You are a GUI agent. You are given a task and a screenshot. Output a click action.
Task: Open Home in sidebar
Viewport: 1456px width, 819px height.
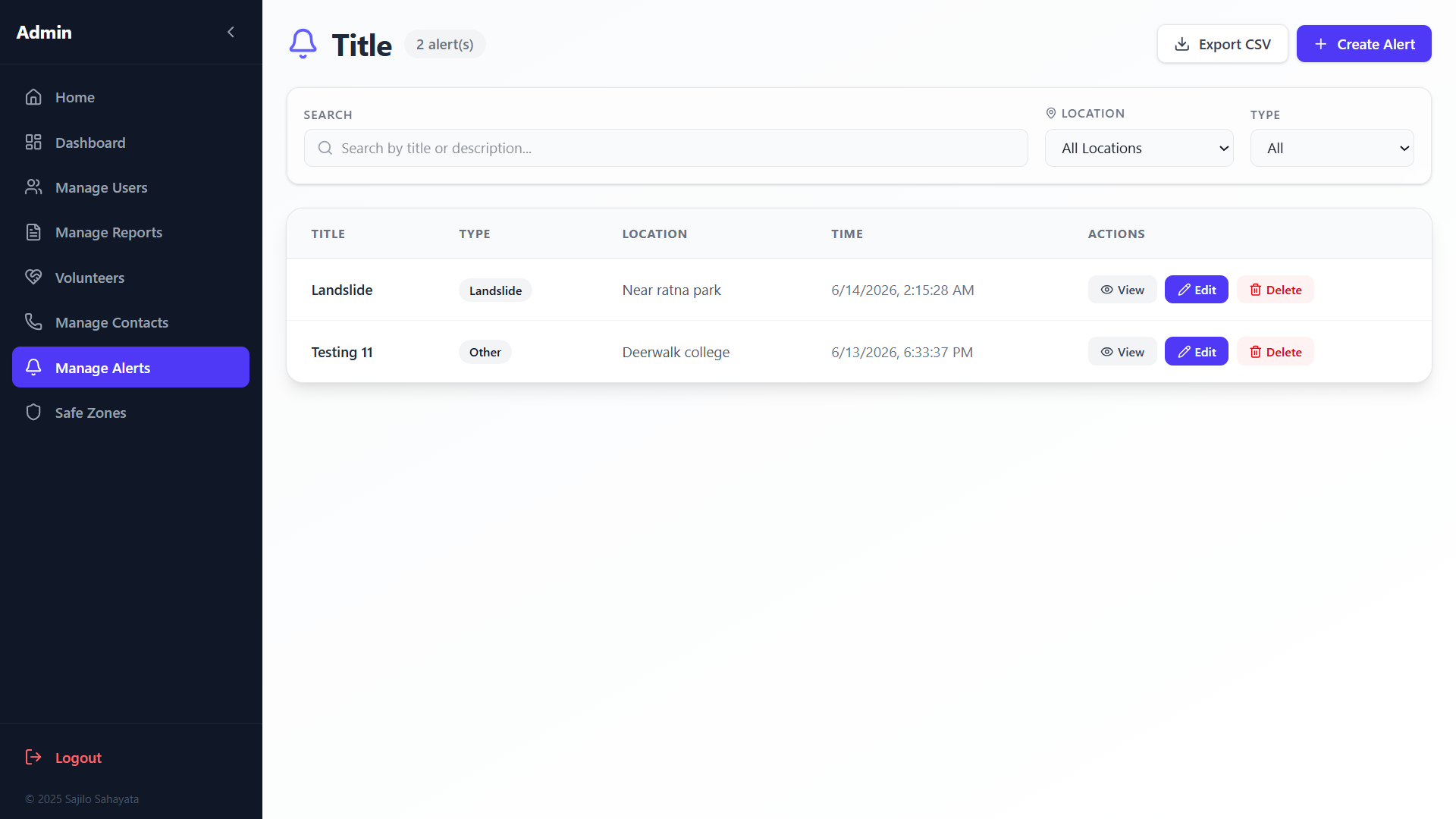[130, 97]
